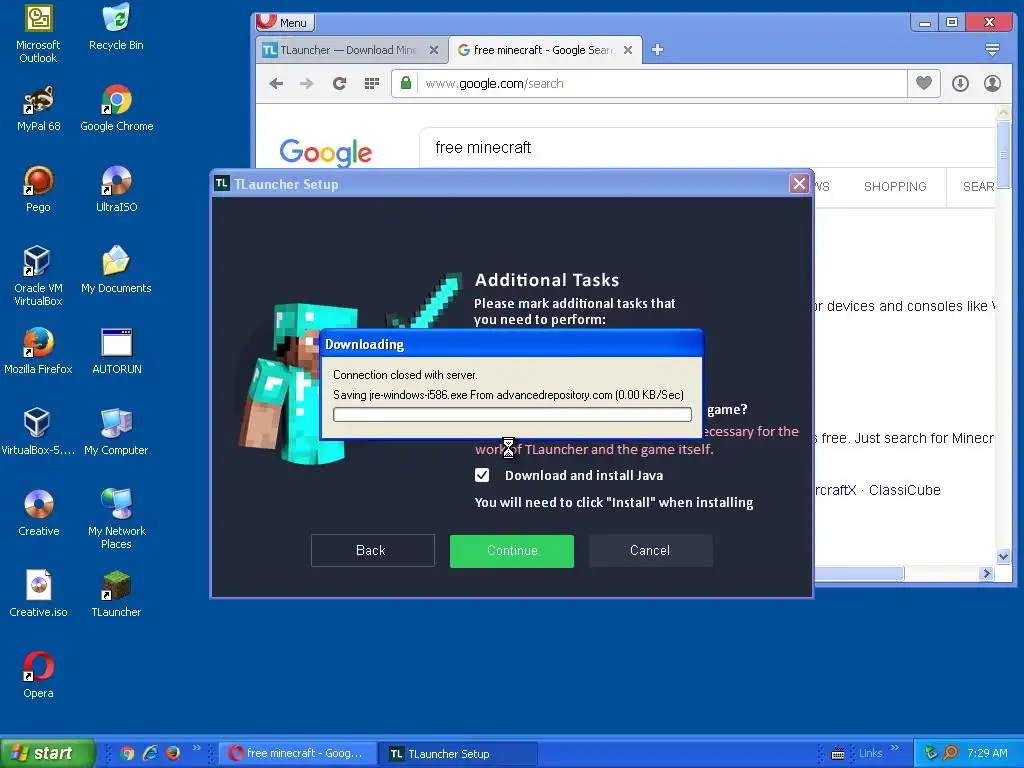Close the TLauncher Download tab
1024x768 pixels.
click(x=434, y=50)
